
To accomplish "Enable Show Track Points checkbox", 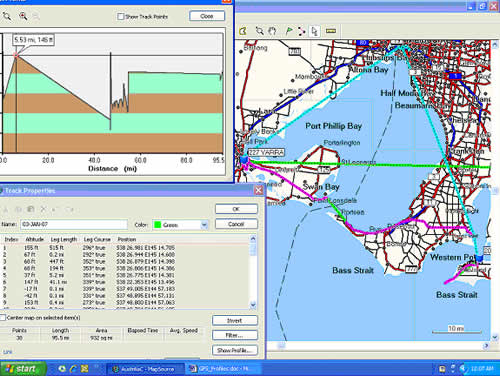I will (x=121, y=16).
